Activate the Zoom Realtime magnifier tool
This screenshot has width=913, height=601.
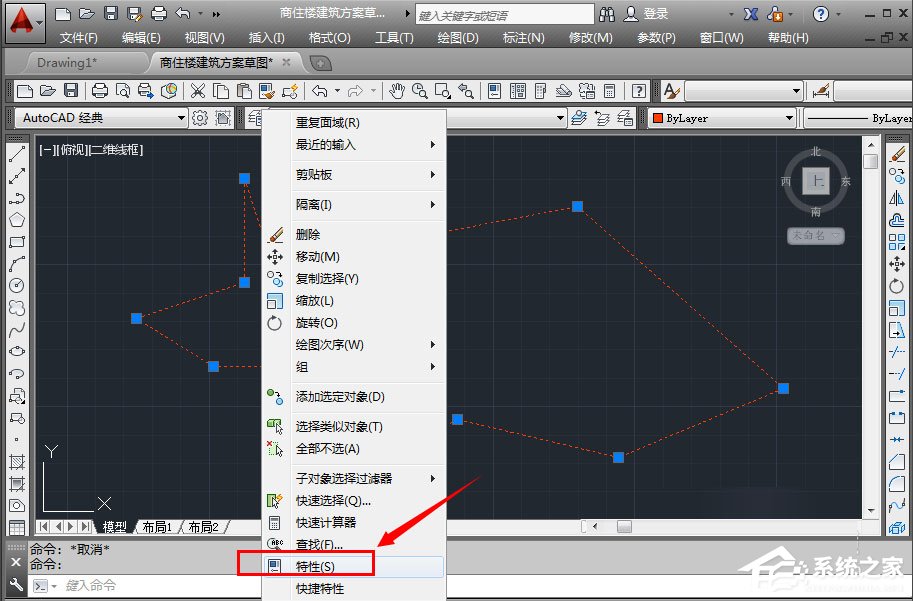pos(420,91)
